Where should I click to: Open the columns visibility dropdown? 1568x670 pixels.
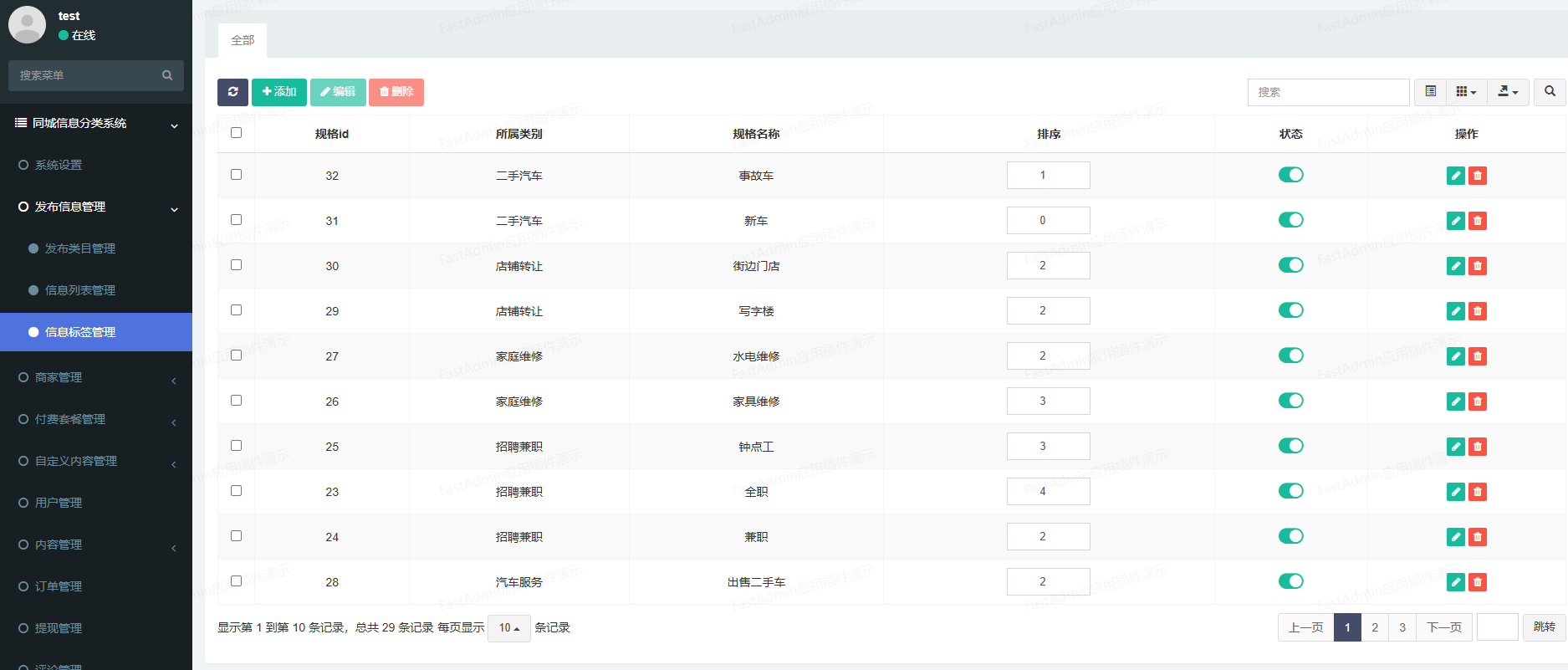click(x=1466, y=92)
